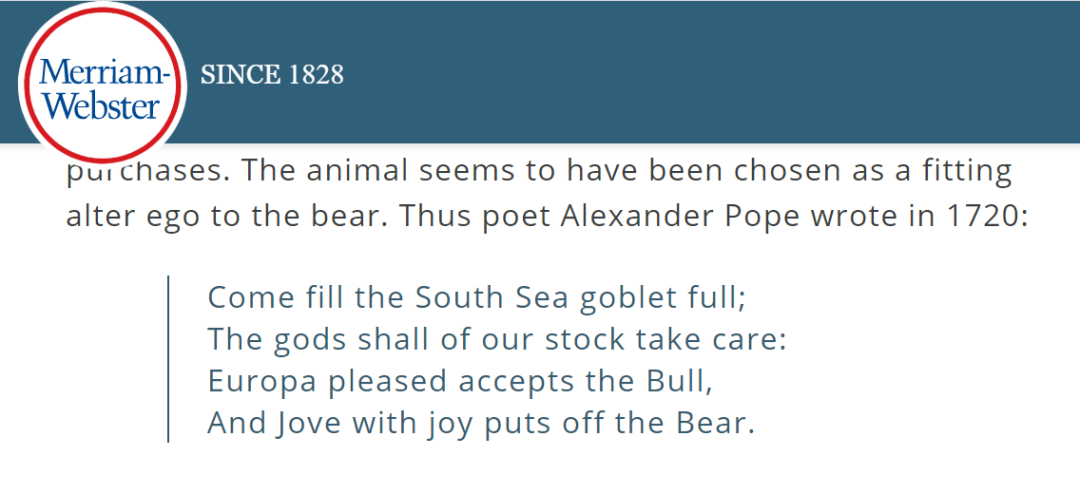Viewport: 1080px width, 494px height.
Task: Click the Merriam-Webster logo
Action: (x=102, y=88)
